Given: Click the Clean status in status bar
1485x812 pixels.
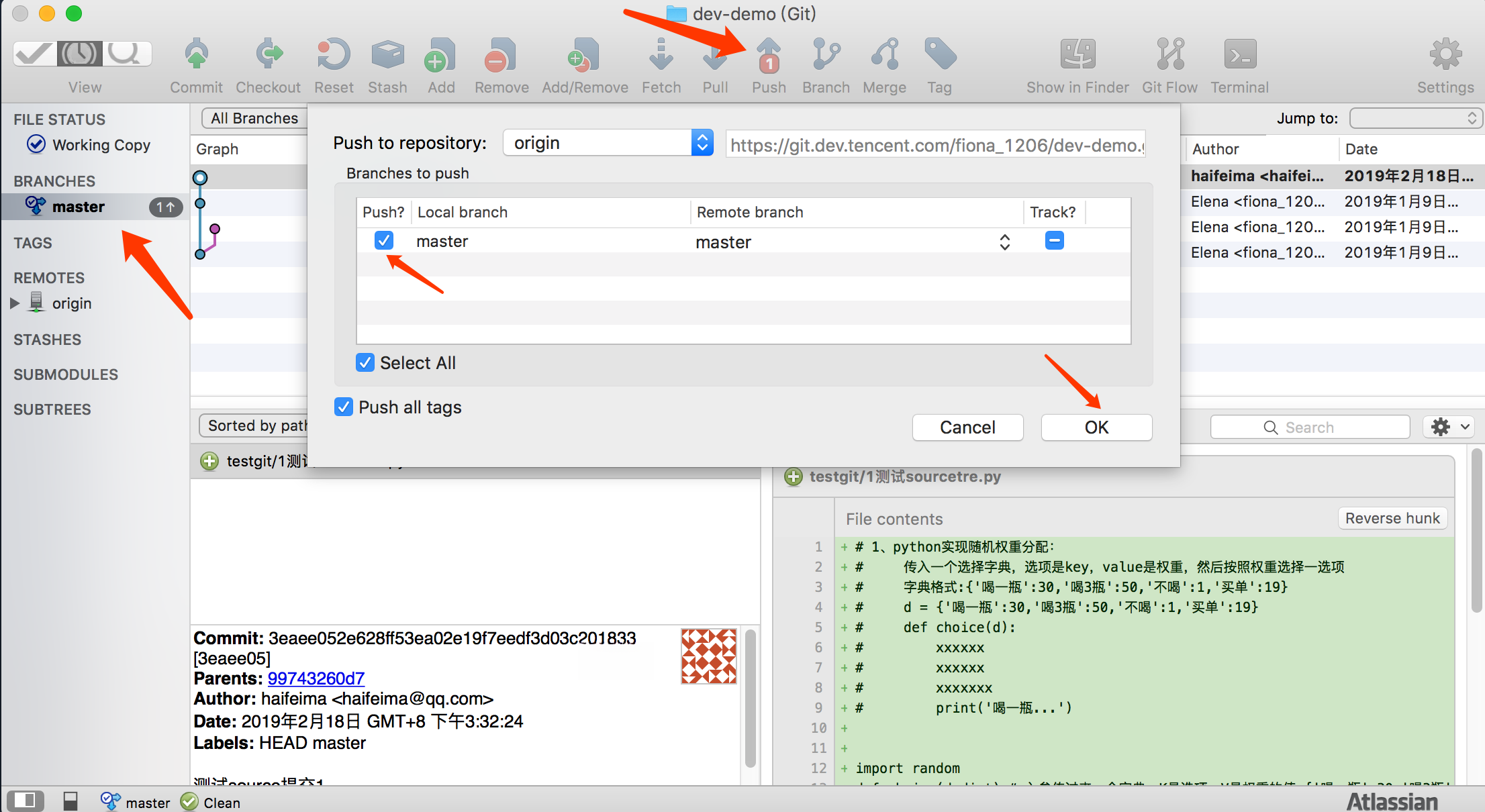Looking at the screenshot, I should (211, 802).
